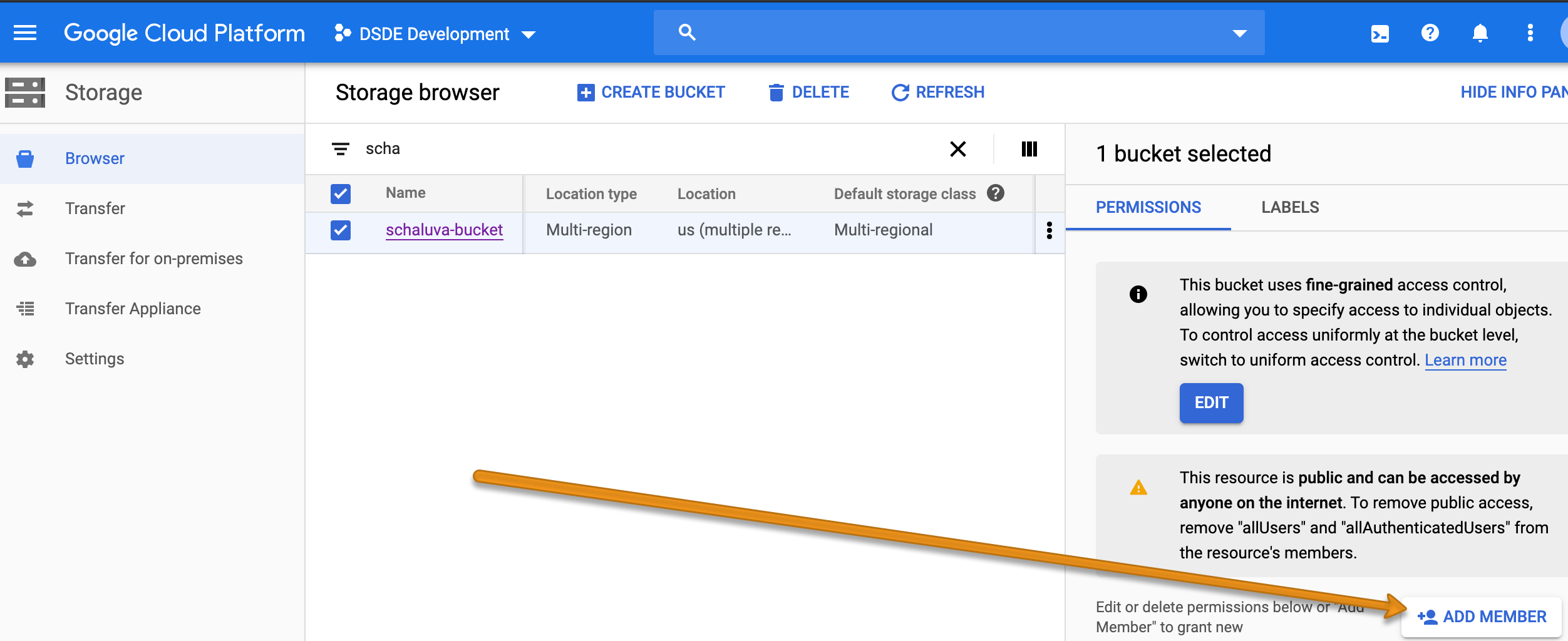Activate Cloud Shell terminal icon
This screenshot has width=1568, height=641.
pos(1380,33)
